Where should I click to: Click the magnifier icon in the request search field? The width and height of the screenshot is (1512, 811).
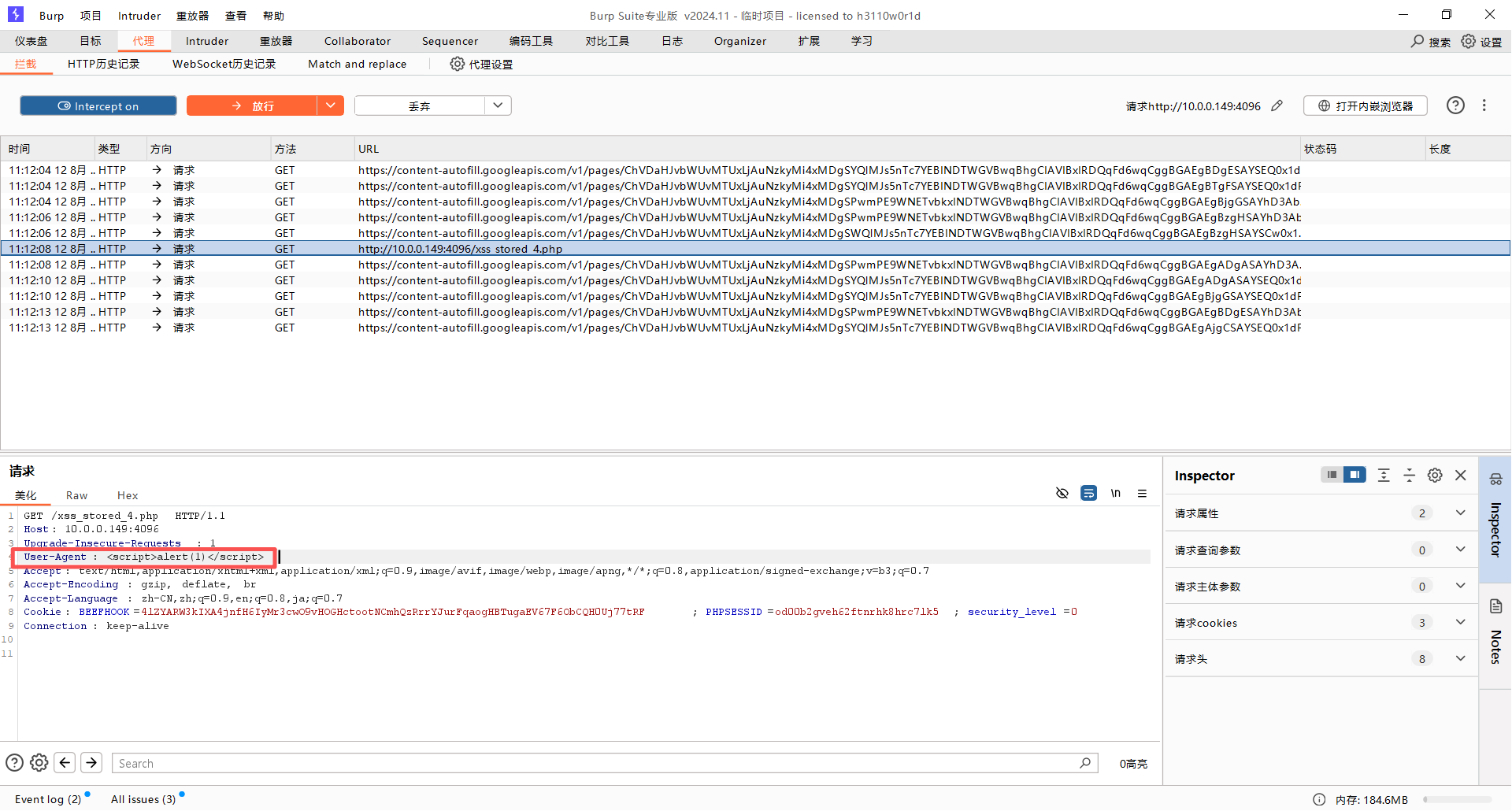tap(1085, 762)
